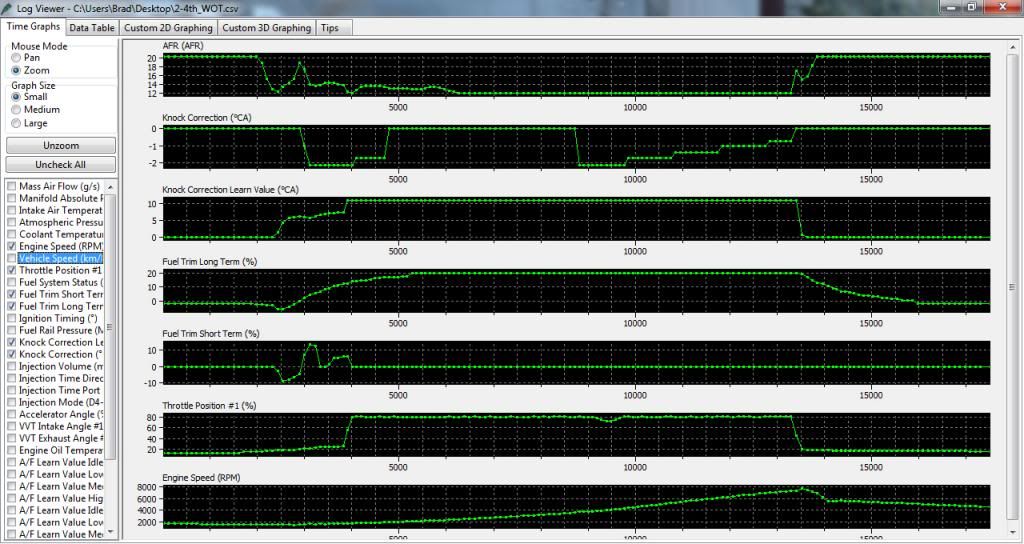
Task: Click the parameter list vertical scrollbar thumb
Action: (x=112, y=325)
